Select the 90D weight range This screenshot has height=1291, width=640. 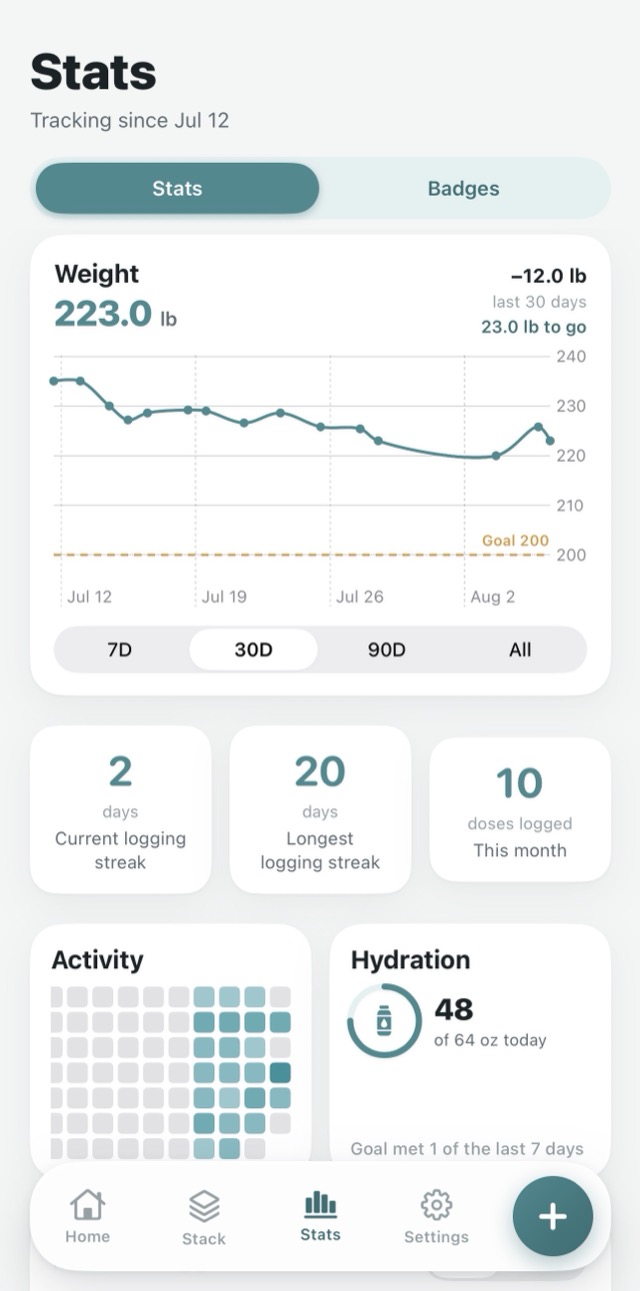(x=386, y=650)
